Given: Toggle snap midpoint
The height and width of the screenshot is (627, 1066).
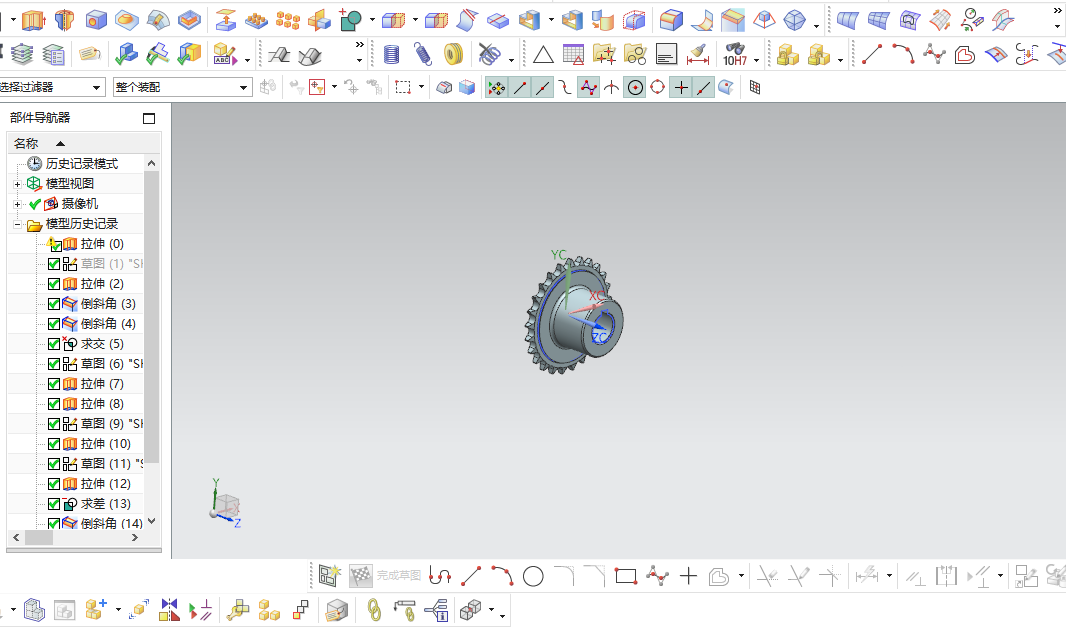Looking at the screenshot, I should (543, 88).
